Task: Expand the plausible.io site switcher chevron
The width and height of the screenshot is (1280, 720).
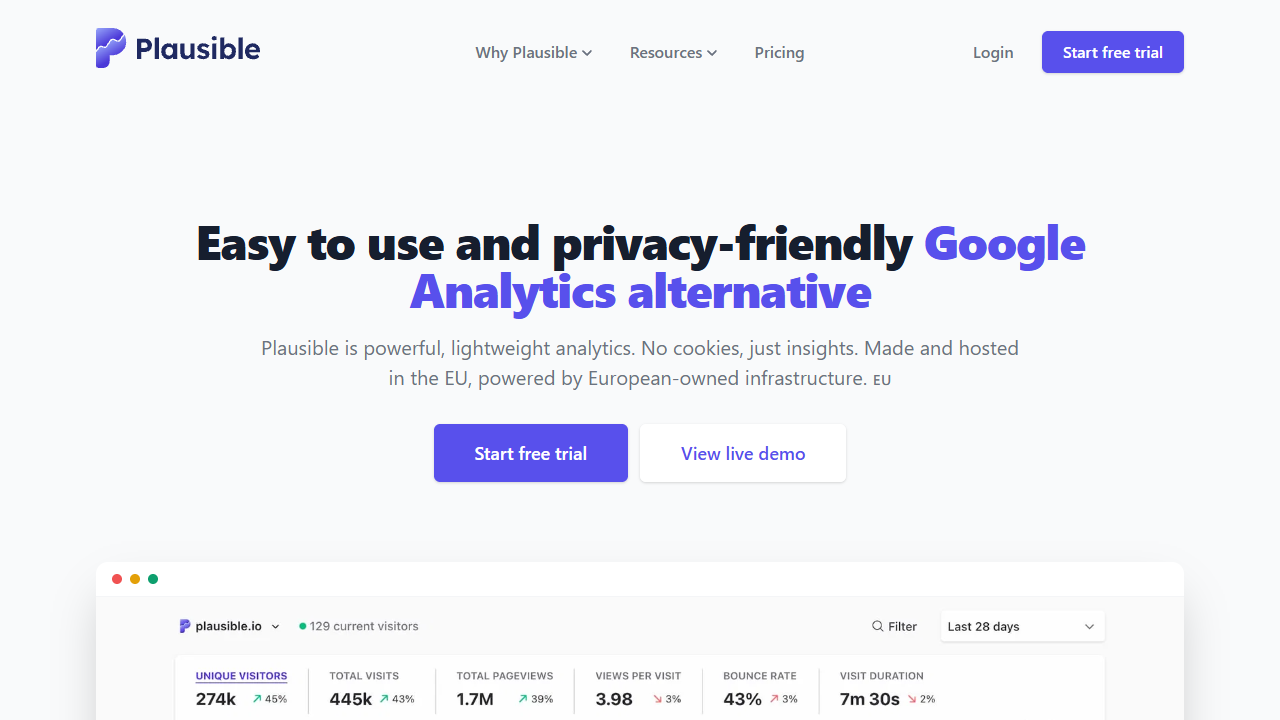Action: pos(276,627)
